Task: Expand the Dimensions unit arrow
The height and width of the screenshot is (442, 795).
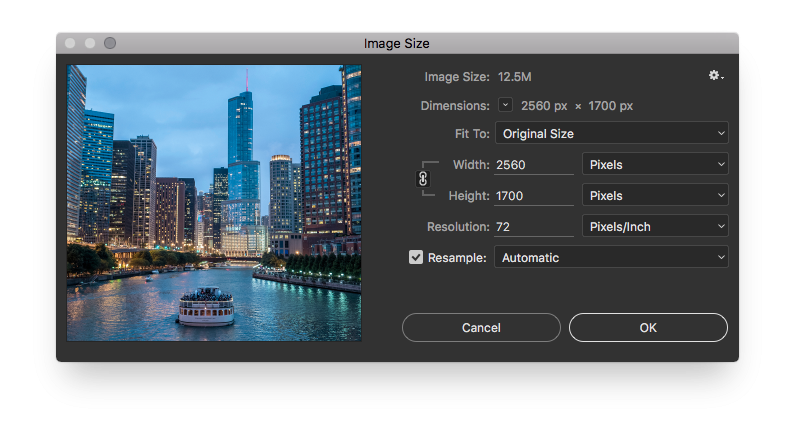Action: 505,105
